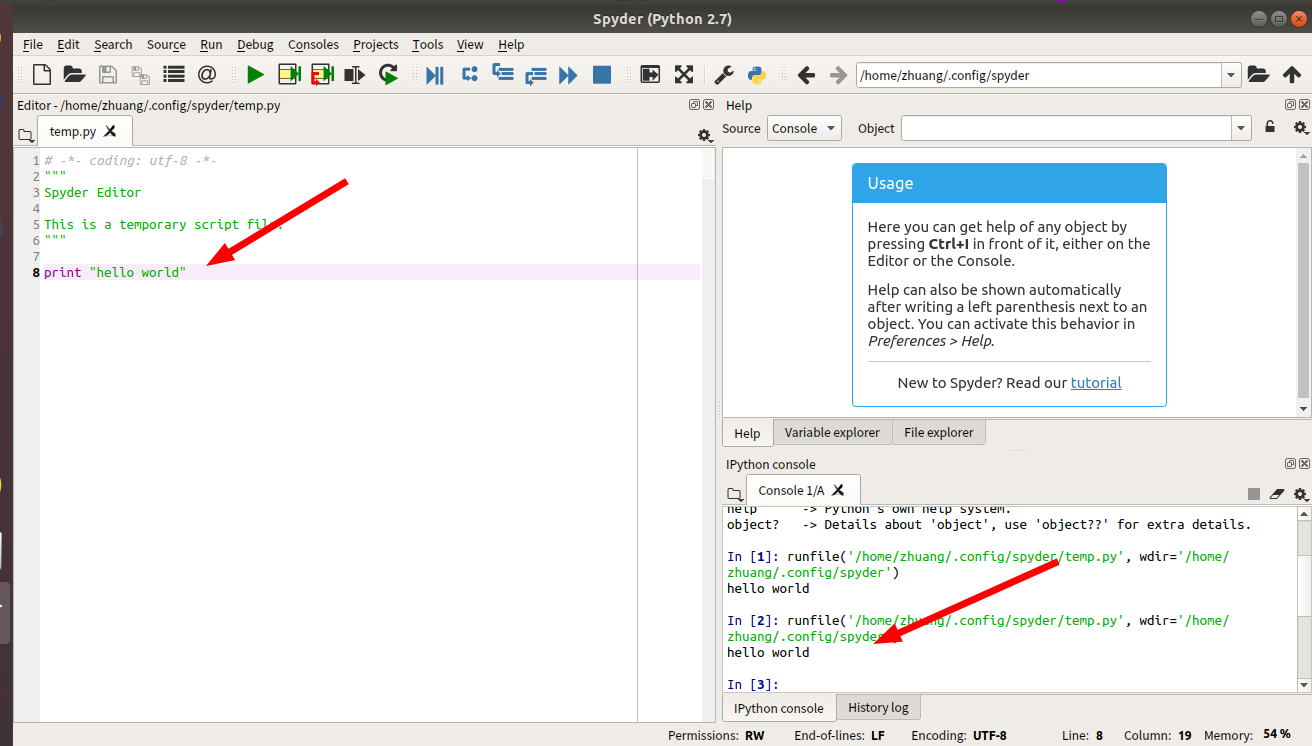The height and width of the screenshot is (746, 1312).
Task: Expand the Object field dropdown arrow
Action: pos(1242,128)
